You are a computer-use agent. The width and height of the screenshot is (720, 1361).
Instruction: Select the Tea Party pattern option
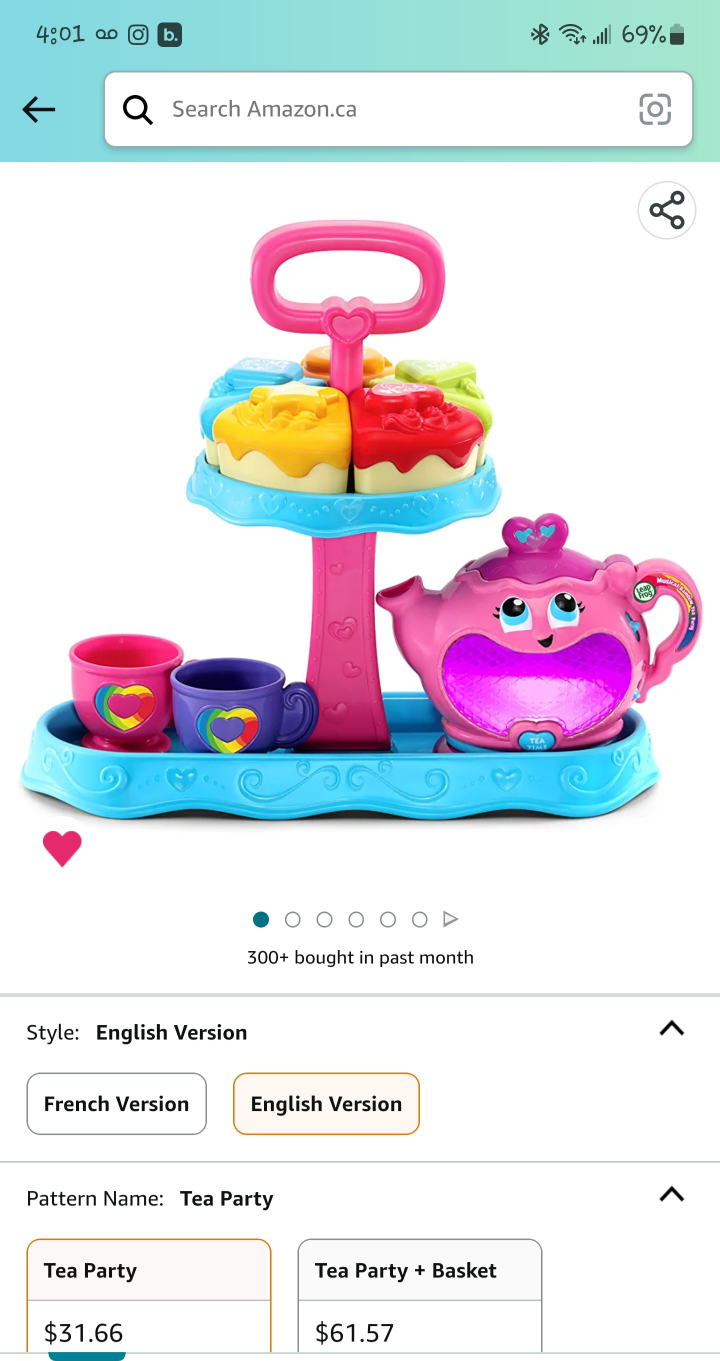(x=149, y=1296)
